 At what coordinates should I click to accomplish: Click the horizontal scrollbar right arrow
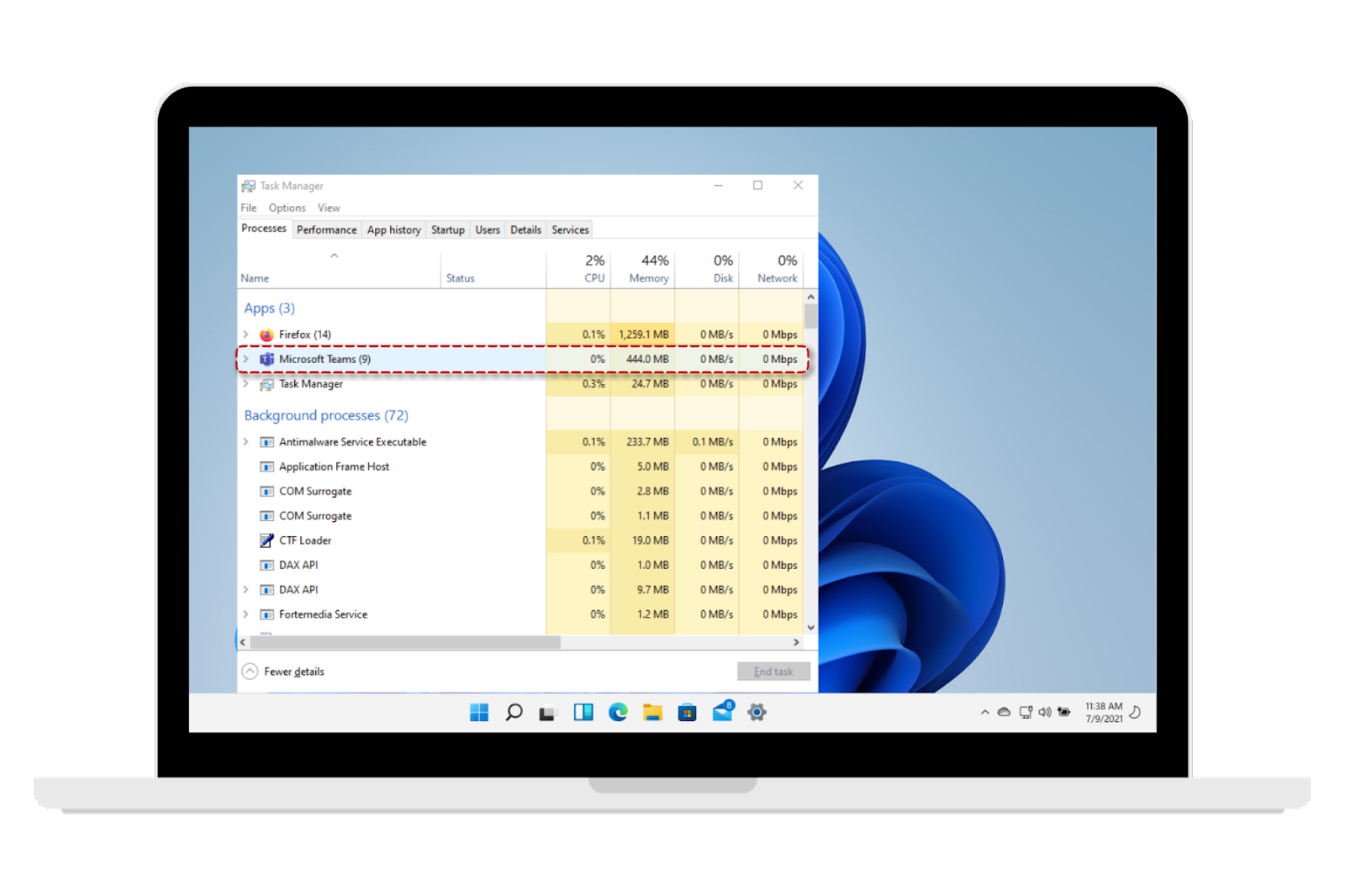pyautogui.click(x=796, y=642)
